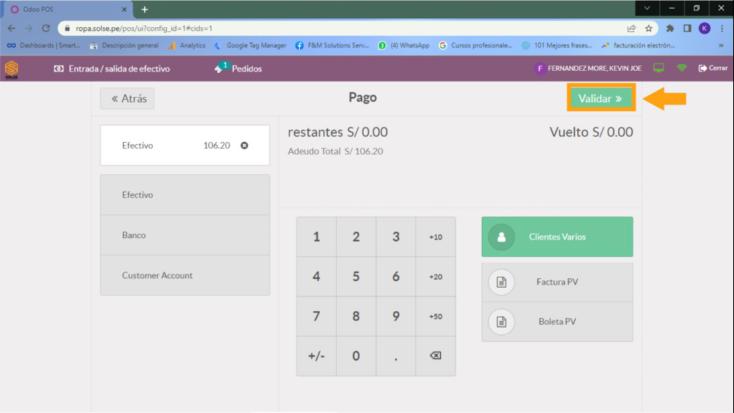Remove the Efectivo 106.20 payment line
This screenshot has width=734, height=413.
[244, 146]
